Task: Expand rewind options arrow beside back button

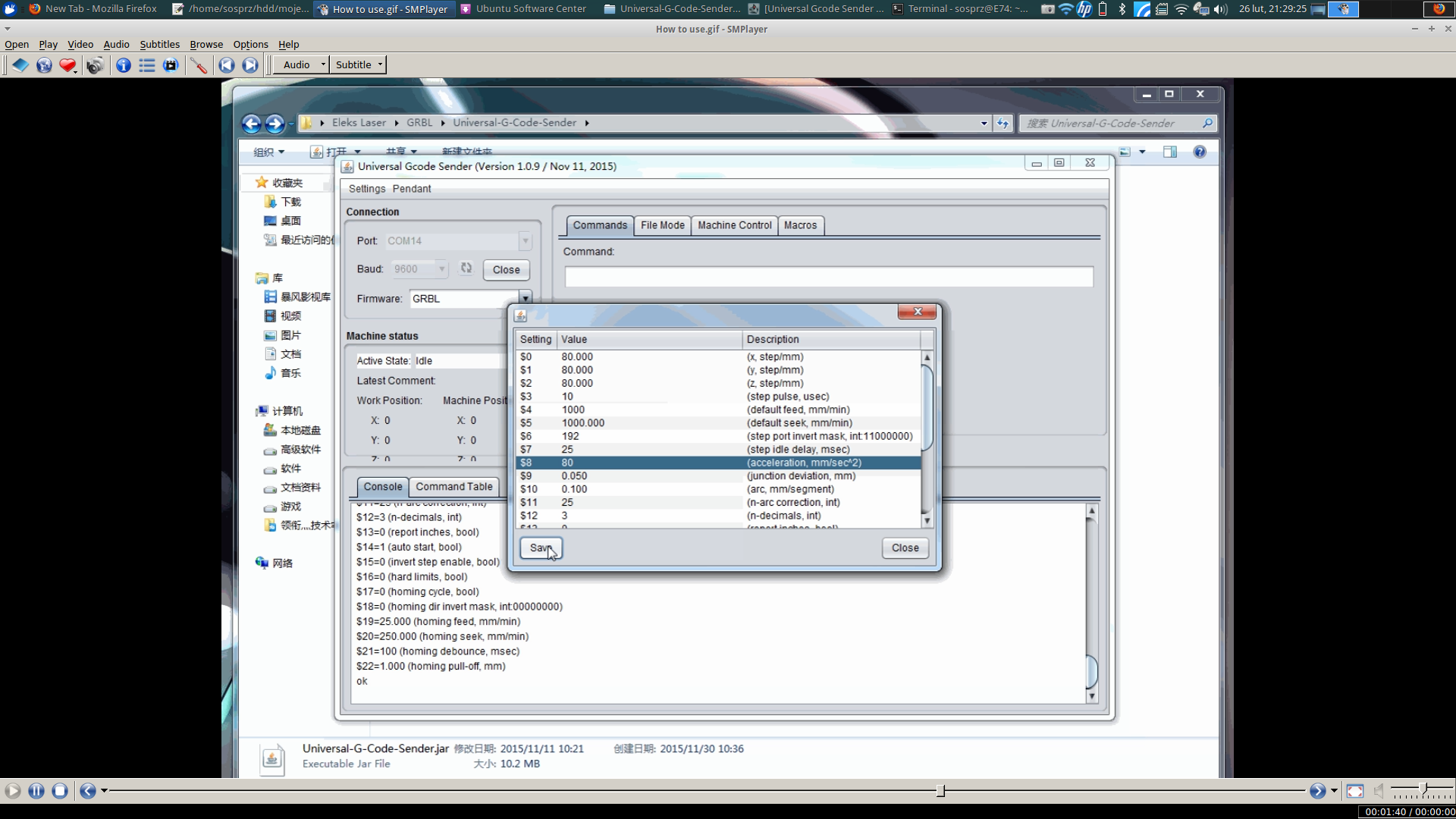Action: pyautogui.click(x=105, y=791)
